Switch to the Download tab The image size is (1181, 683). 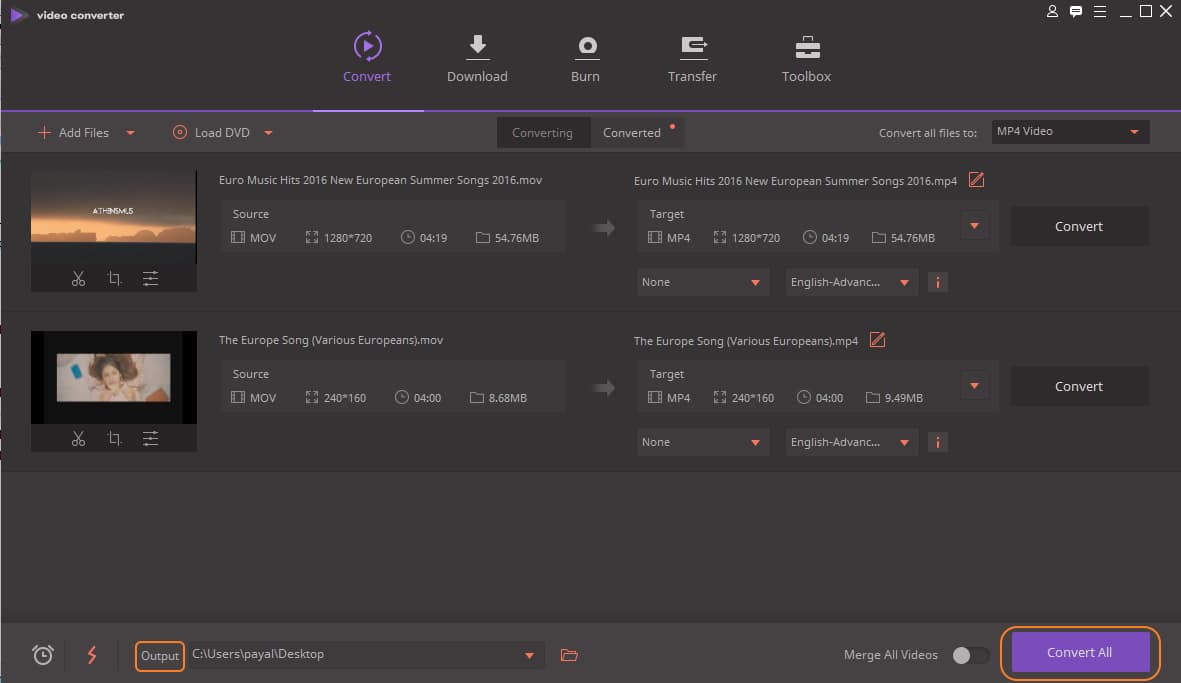coord(477,59)
